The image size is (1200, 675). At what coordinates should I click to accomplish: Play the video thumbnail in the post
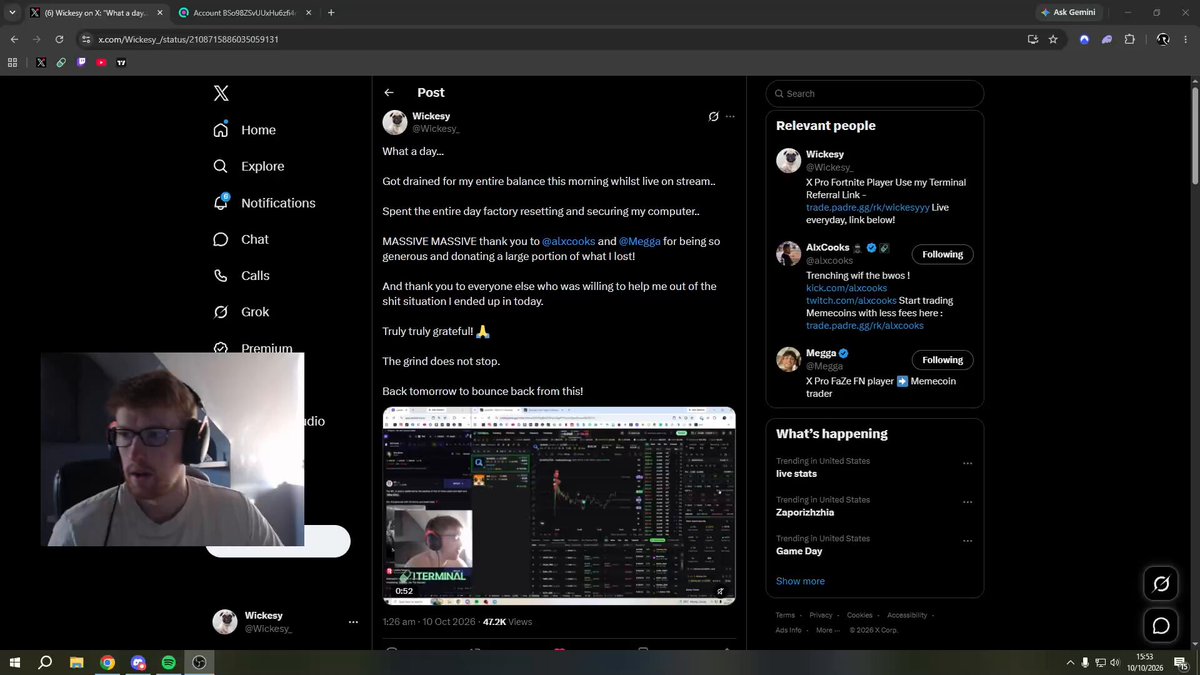(x=559, y=505)
